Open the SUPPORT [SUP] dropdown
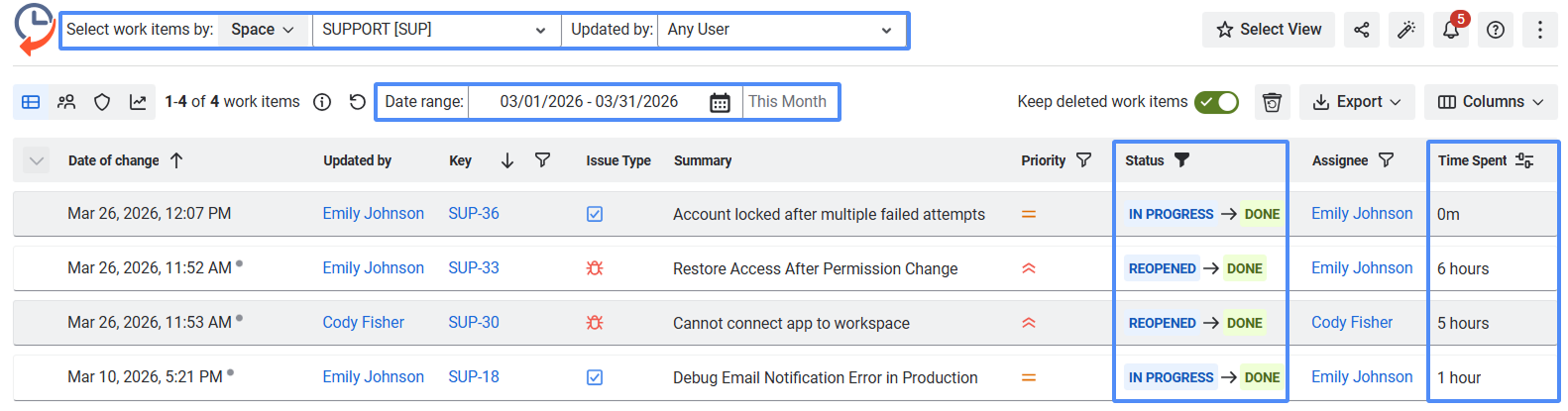The image size is (1568, 411). [x=435, y=30]
